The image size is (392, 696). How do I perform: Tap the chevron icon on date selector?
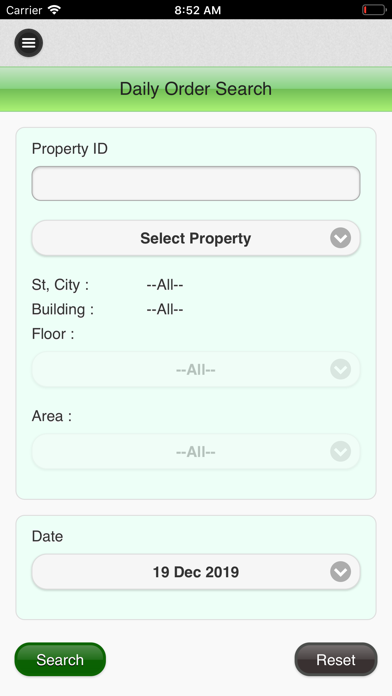tap(341, 572)
